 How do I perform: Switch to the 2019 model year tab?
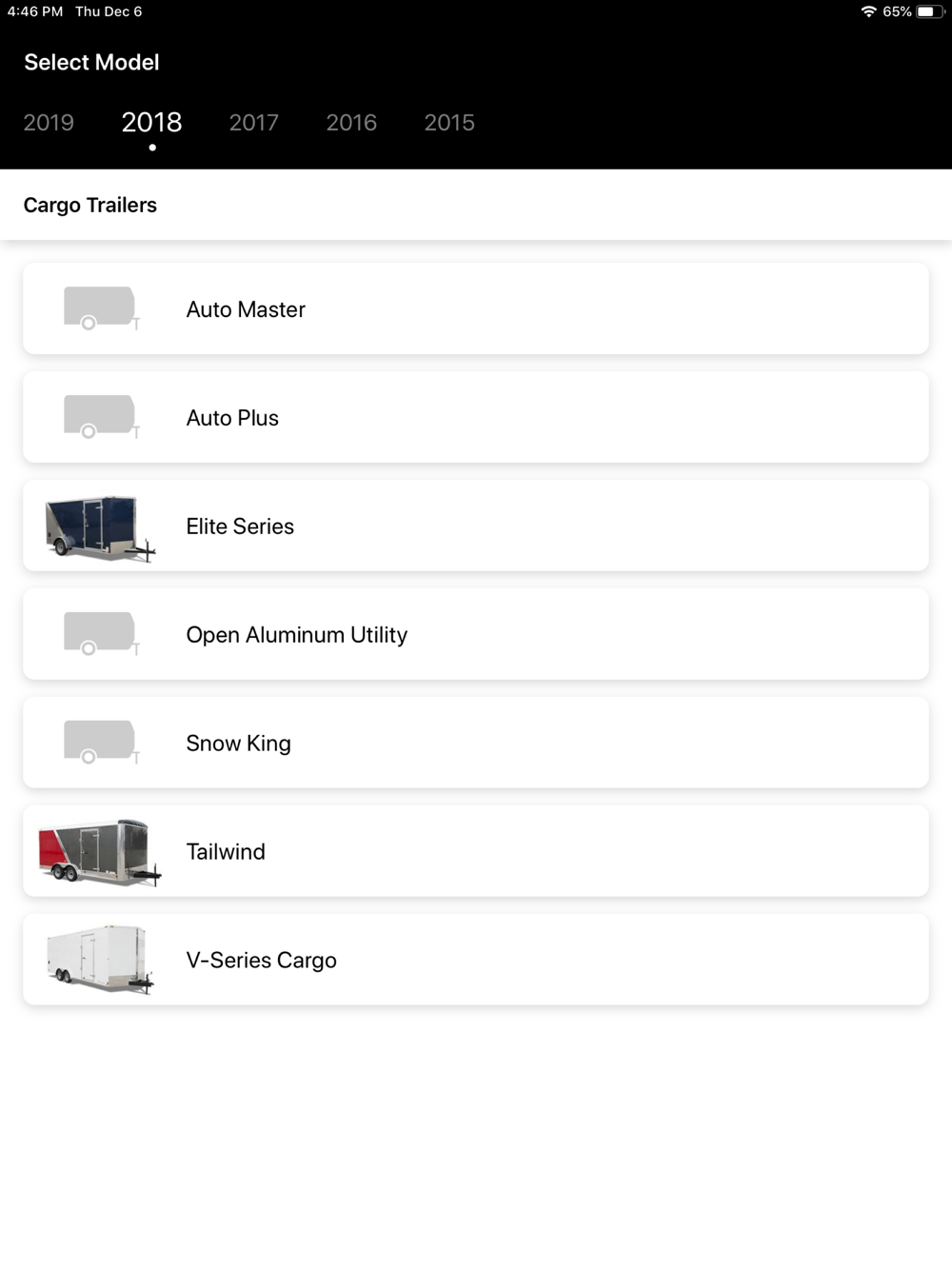click(x=49, y=123)
